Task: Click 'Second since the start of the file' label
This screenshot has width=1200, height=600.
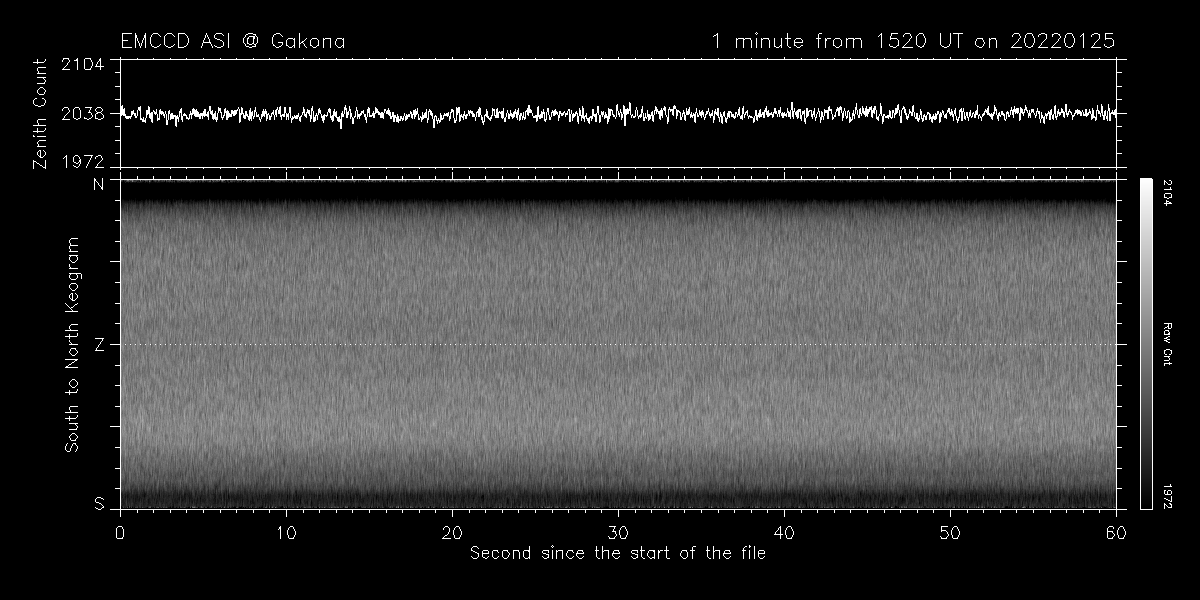Action: tap(618, 552)
